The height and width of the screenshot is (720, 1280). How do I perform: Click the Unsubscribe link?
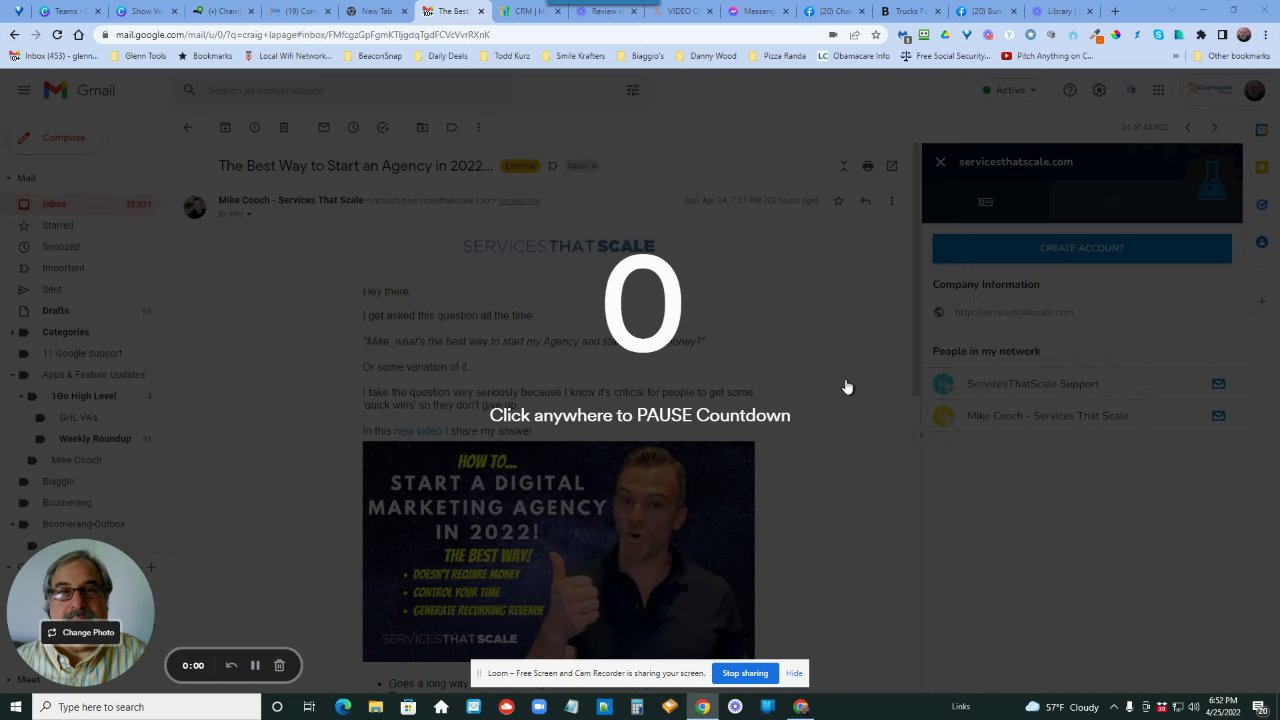tap(519, 200)
